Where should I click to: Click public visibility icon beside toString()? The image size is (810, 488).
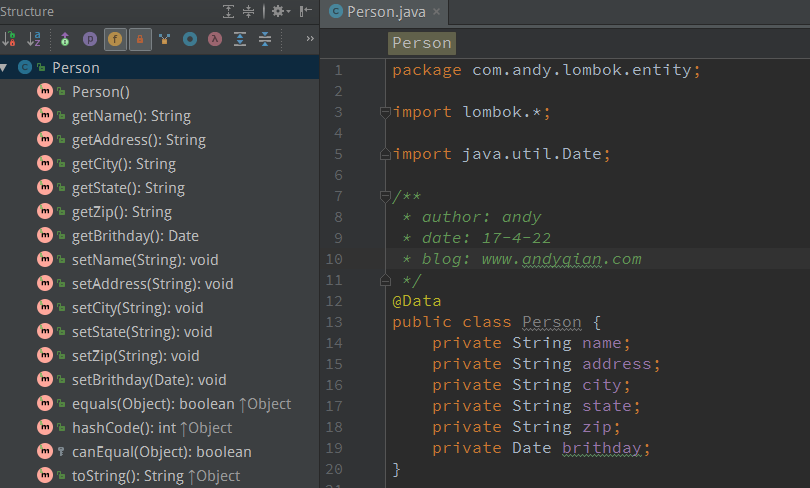[61, 476]
